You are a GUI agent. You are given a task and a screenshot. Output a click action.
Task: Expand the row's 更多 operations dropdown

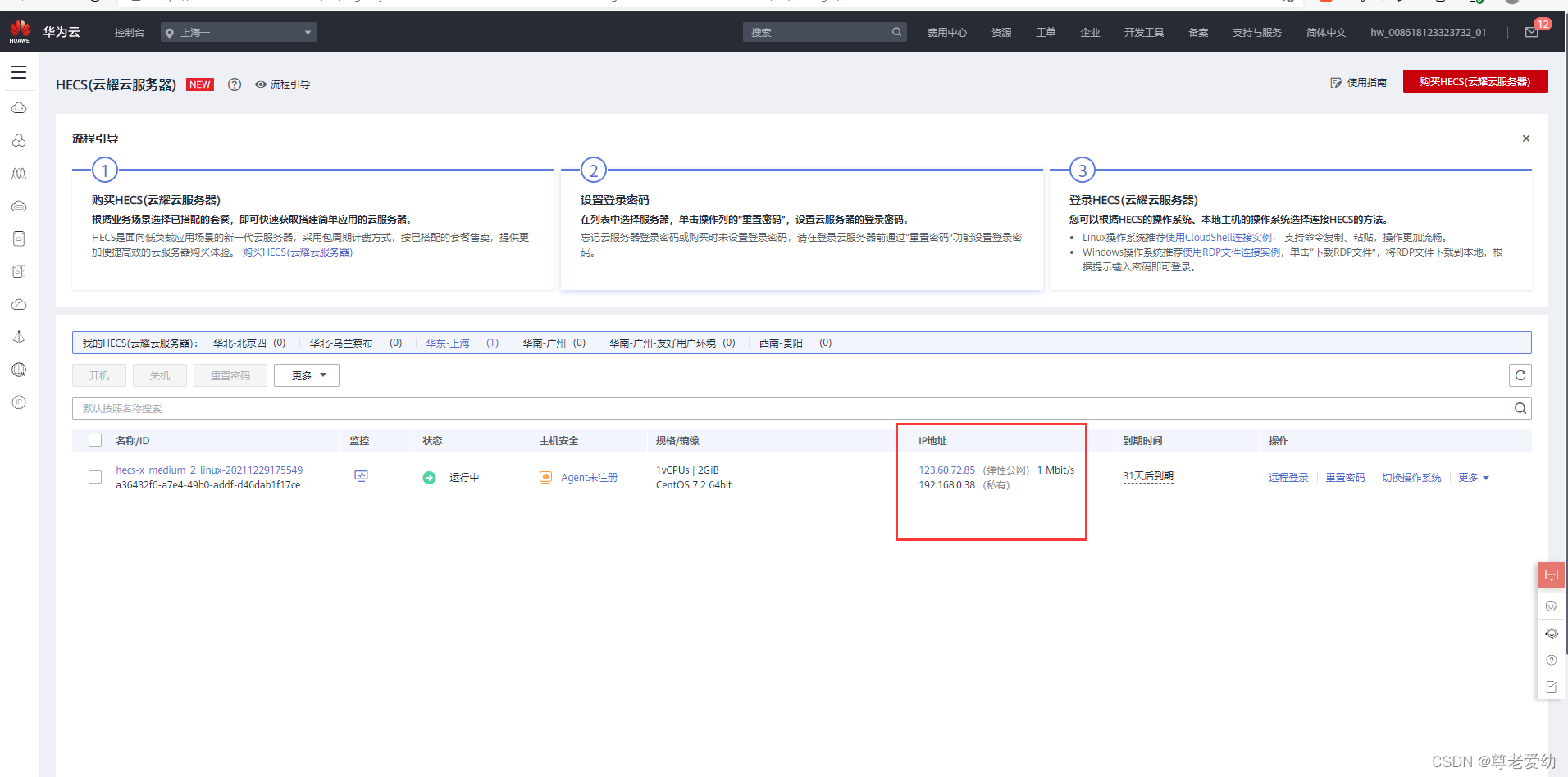click(1474, 478)
